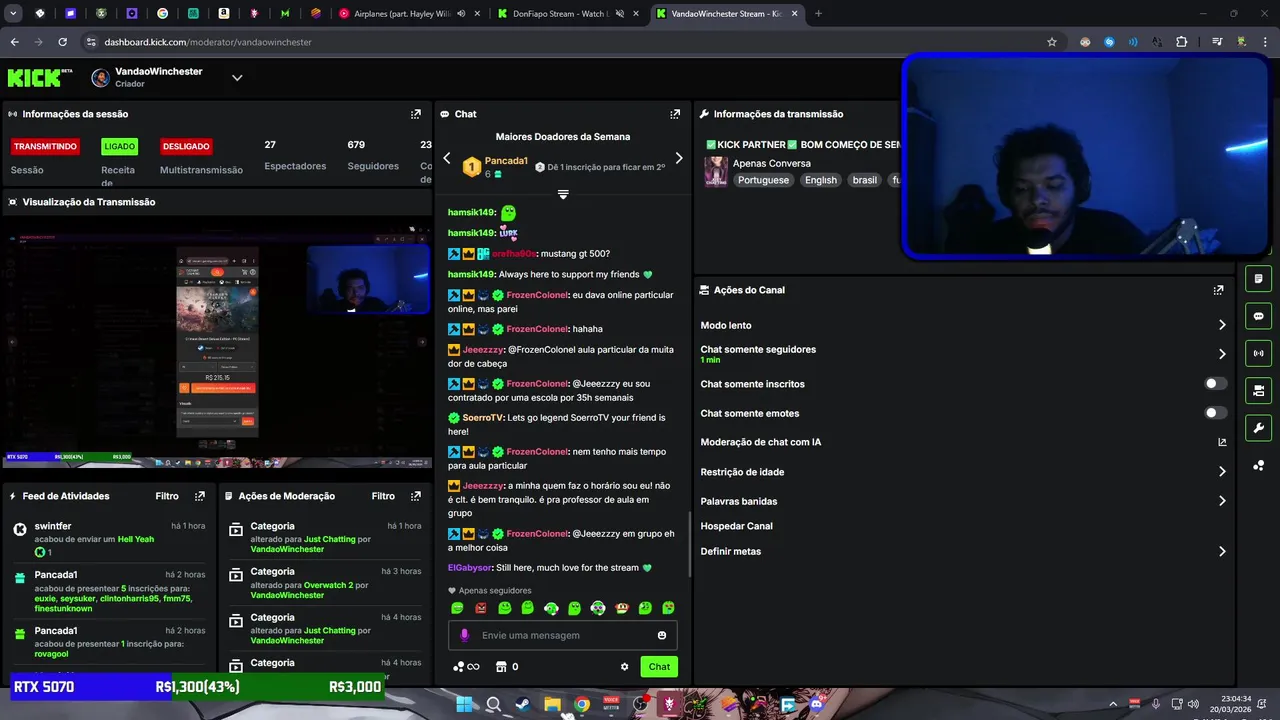Image resolution: width=1280 pixels, height=720 pixels.
Task: Focus the Envie uma mensagem input
Action: pos(562,635)
